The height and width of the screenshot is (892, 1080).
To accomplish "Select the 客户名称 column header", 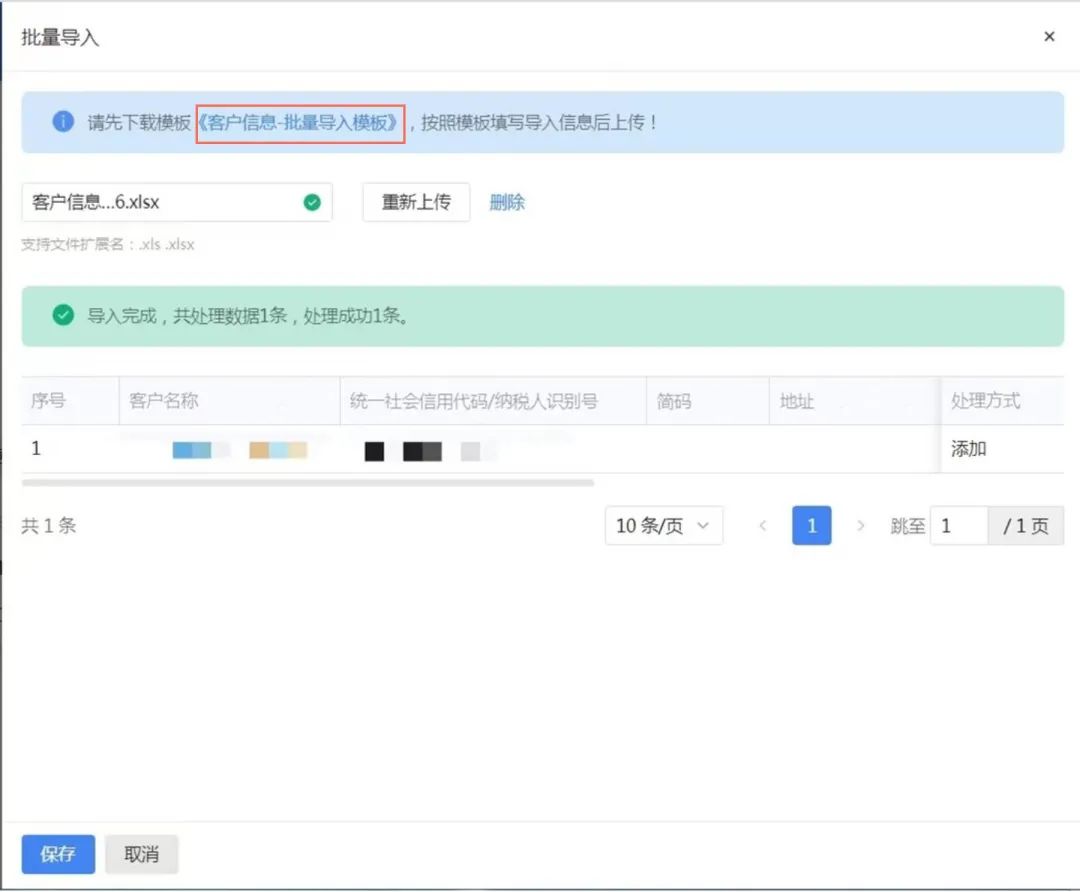I will 164,401.
